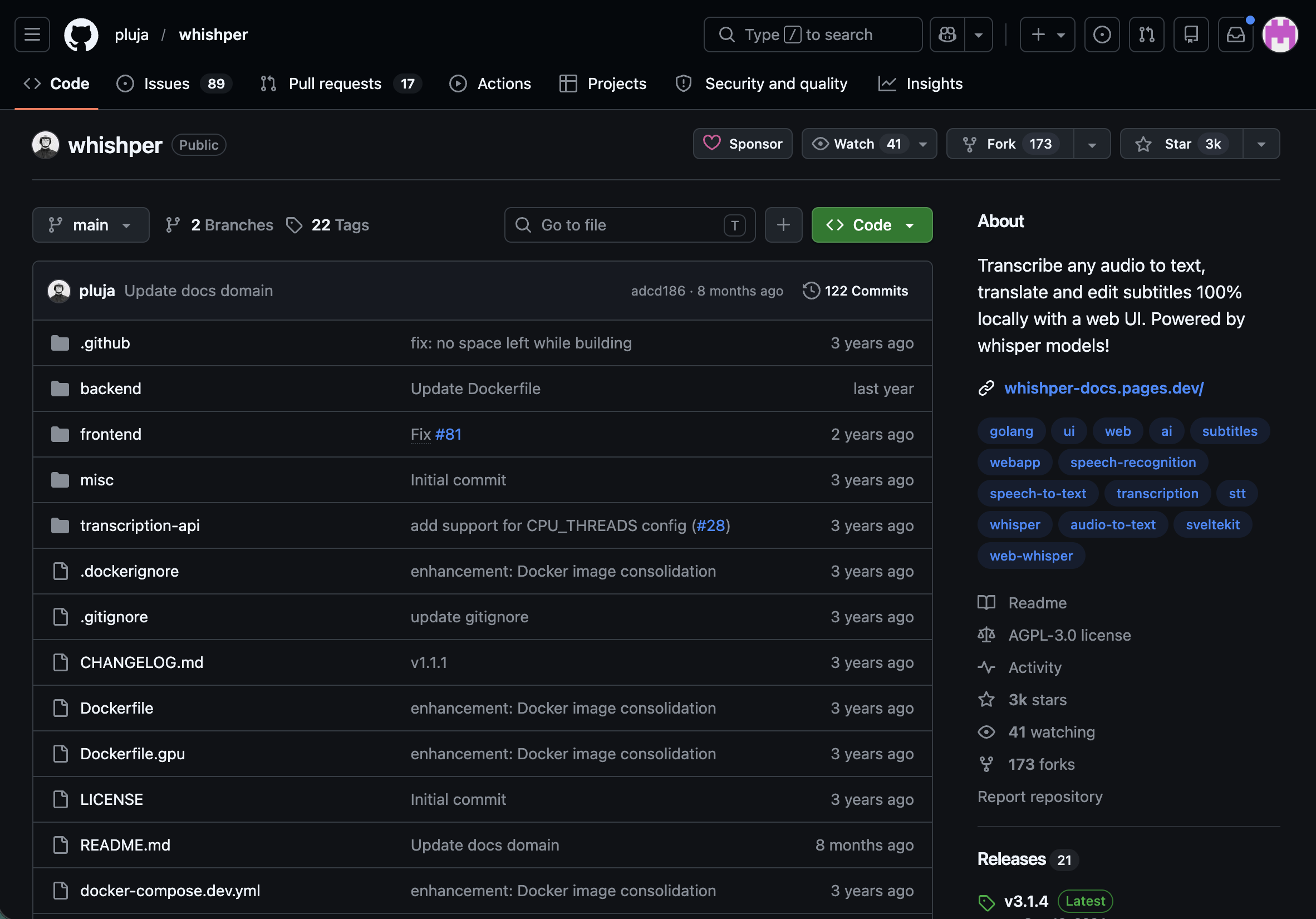Star the whishper repository
The image size is (1316, 919).
1181,144
